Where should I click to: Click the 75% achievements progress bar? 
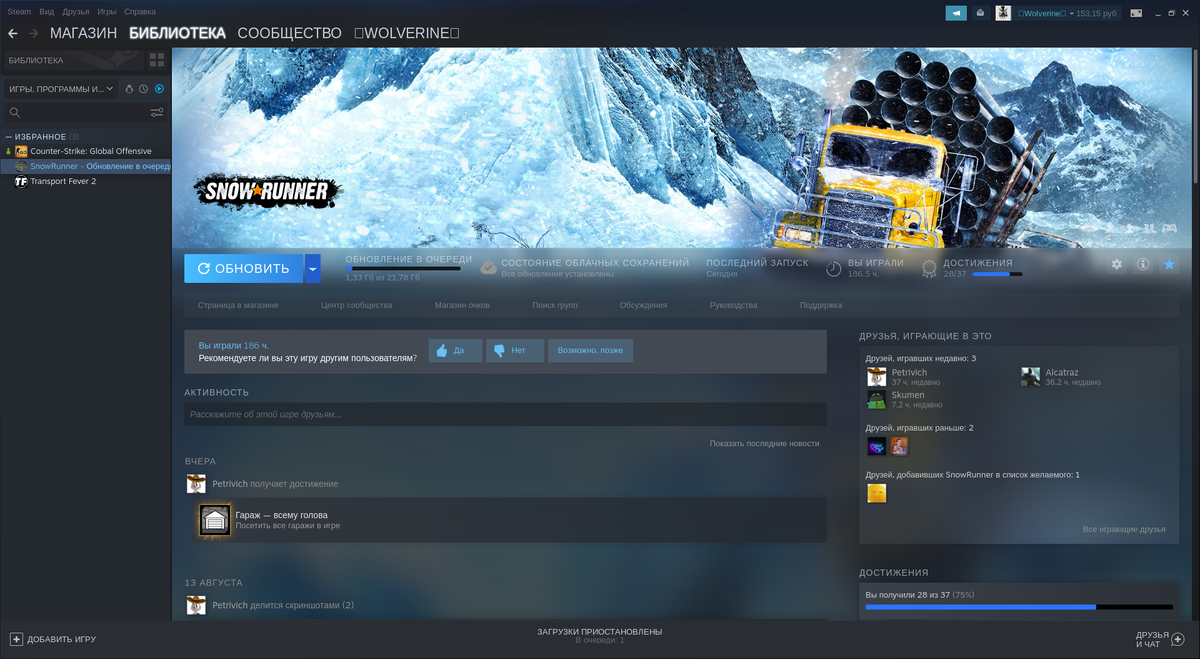[x=1019, y=607]
